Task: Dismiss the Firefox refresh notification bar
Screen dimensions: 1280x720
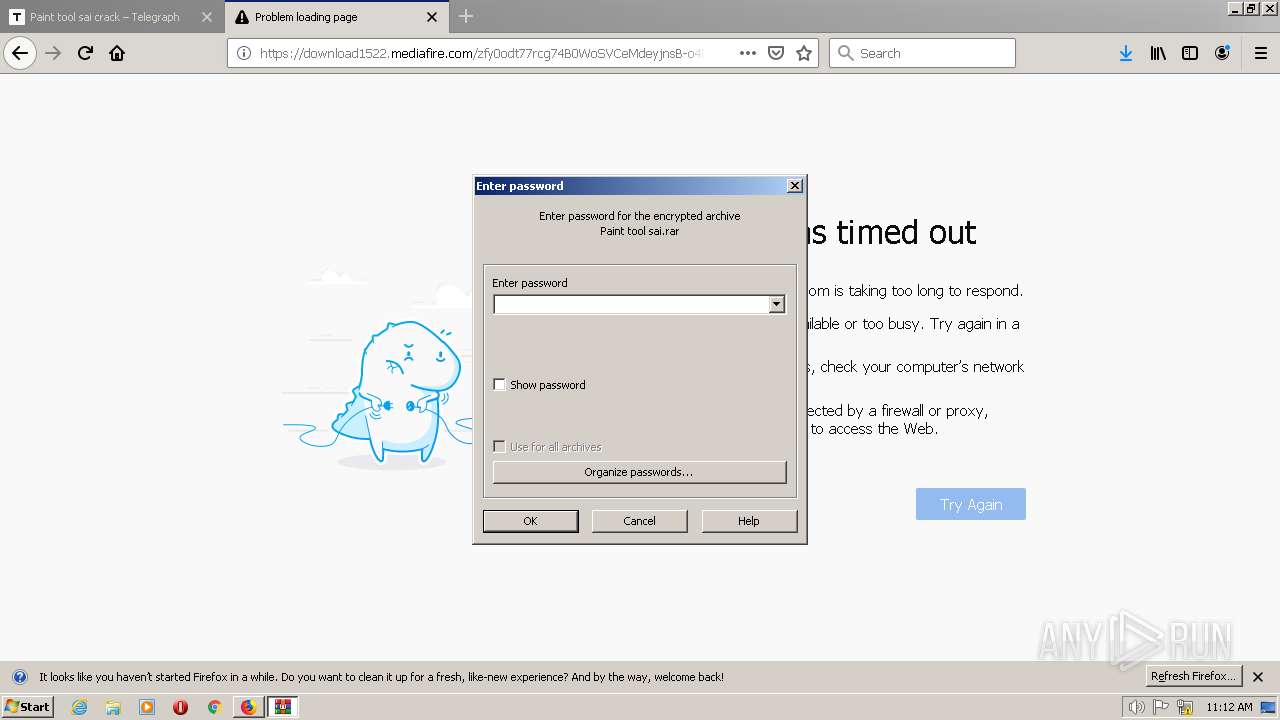Action: coord(1259,677)
